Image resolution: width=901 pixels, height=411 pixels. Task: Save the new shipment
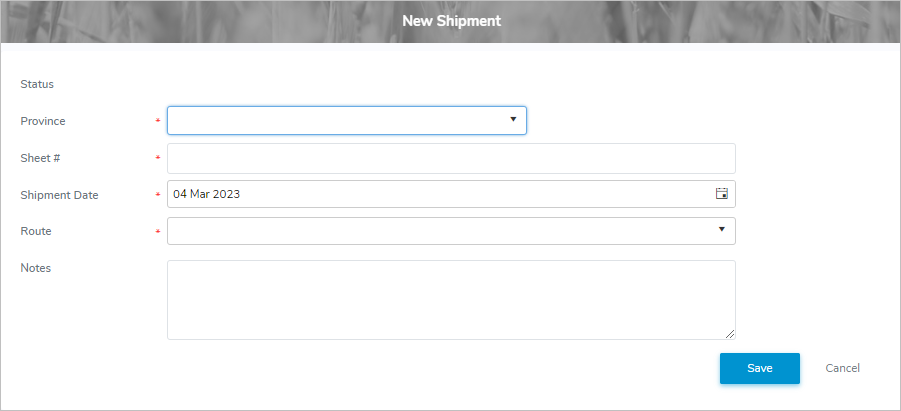[759, 368]
